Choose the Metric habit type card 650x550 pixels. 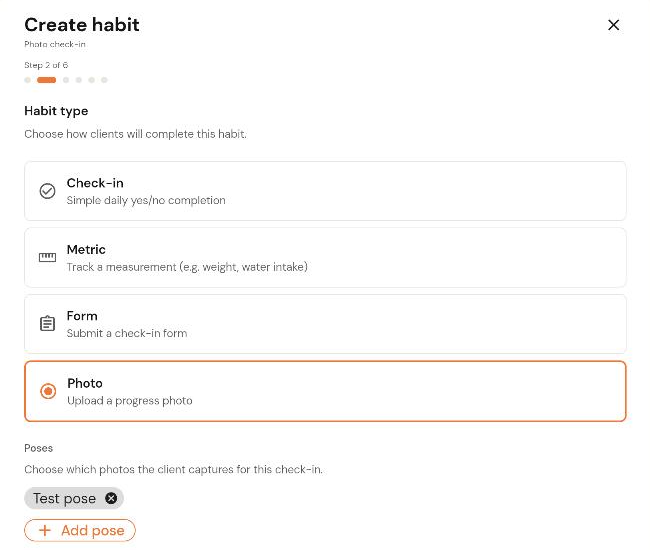pos(325,257)
